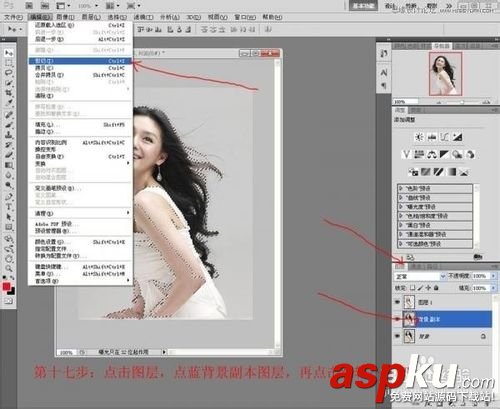This screenshot has width=500, height=409.
Task: Select the Move tool
Action: pyautogui.click(x=8, y=53)
